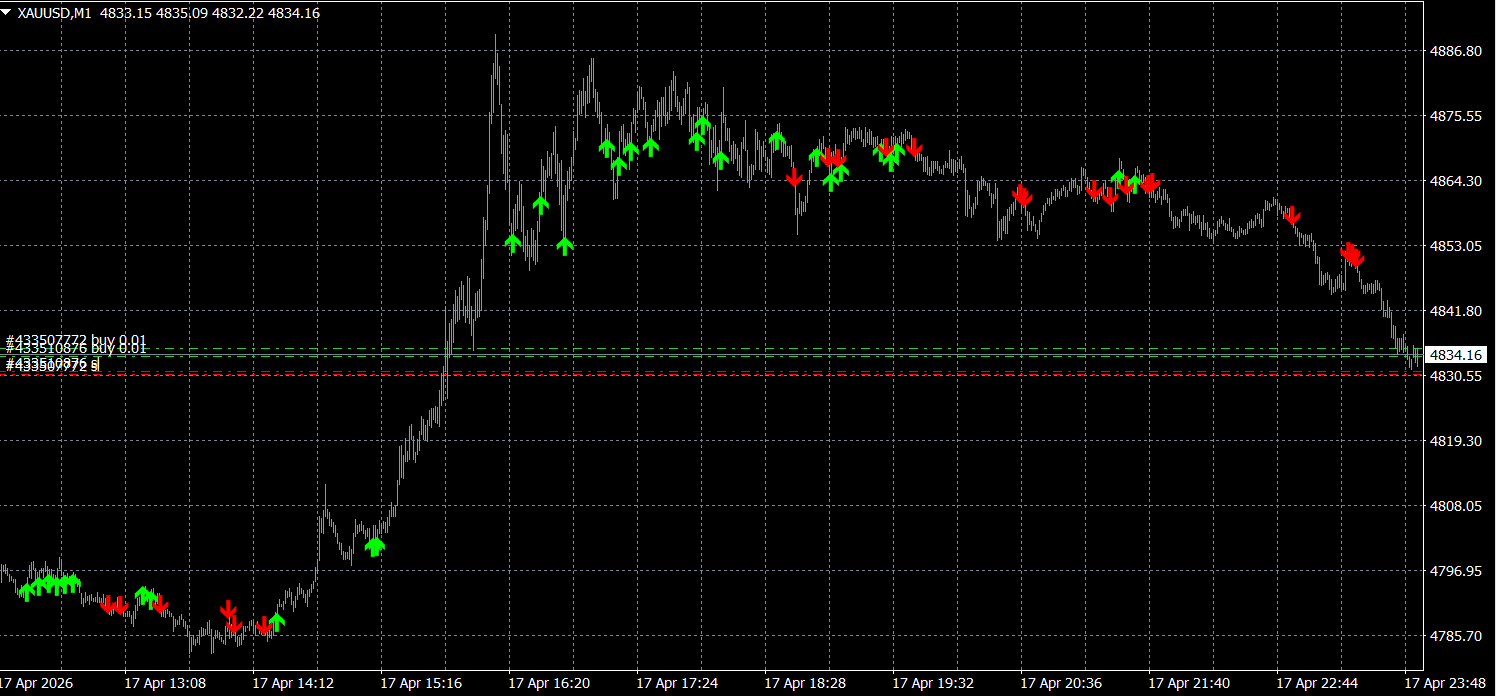The height and width of the screenshot is (696, 1497).
Task: Select the #433507772 buy 0.01 order label
Action: (76, 340)
